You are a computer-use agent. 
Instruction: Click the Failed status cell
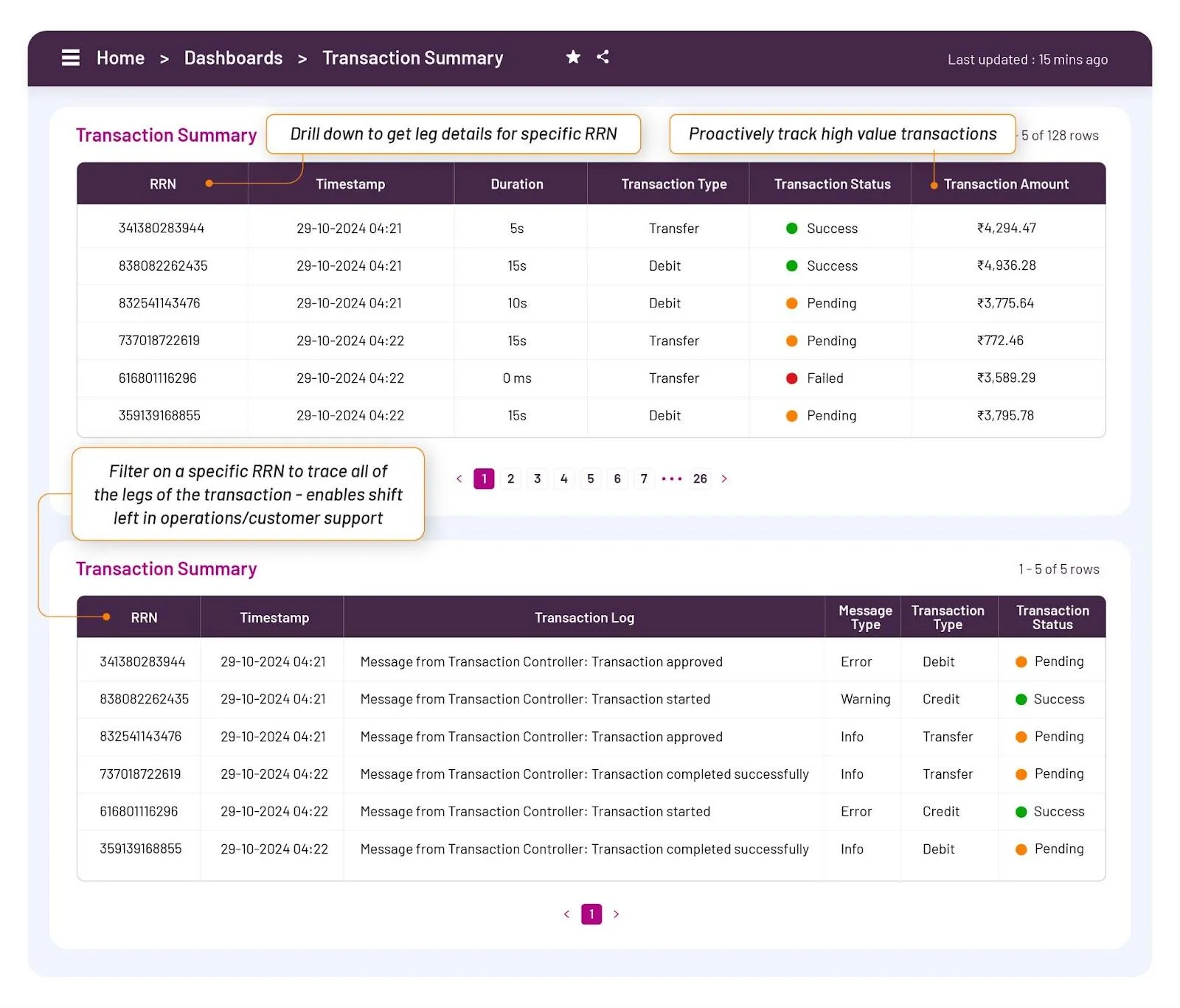[x=814, y=378]
